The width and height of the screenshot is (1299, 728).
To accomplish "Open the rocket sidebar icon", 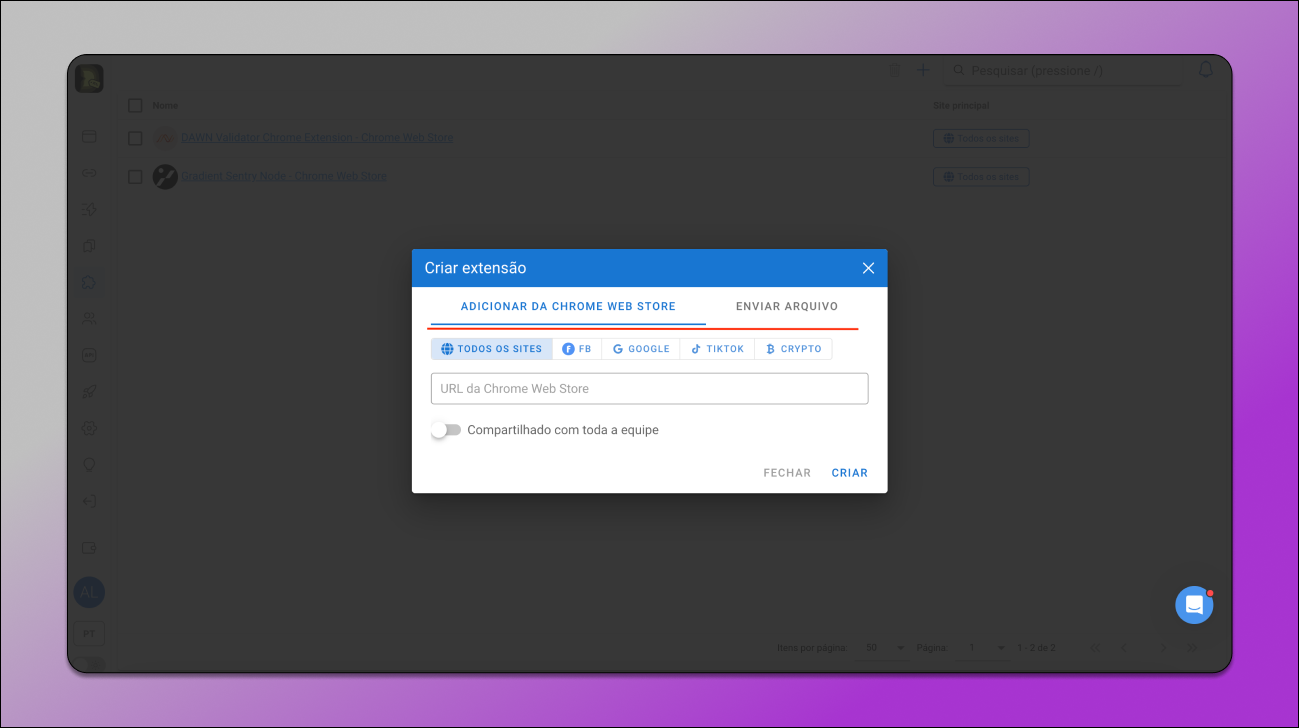I will click(x=89, y=391).
